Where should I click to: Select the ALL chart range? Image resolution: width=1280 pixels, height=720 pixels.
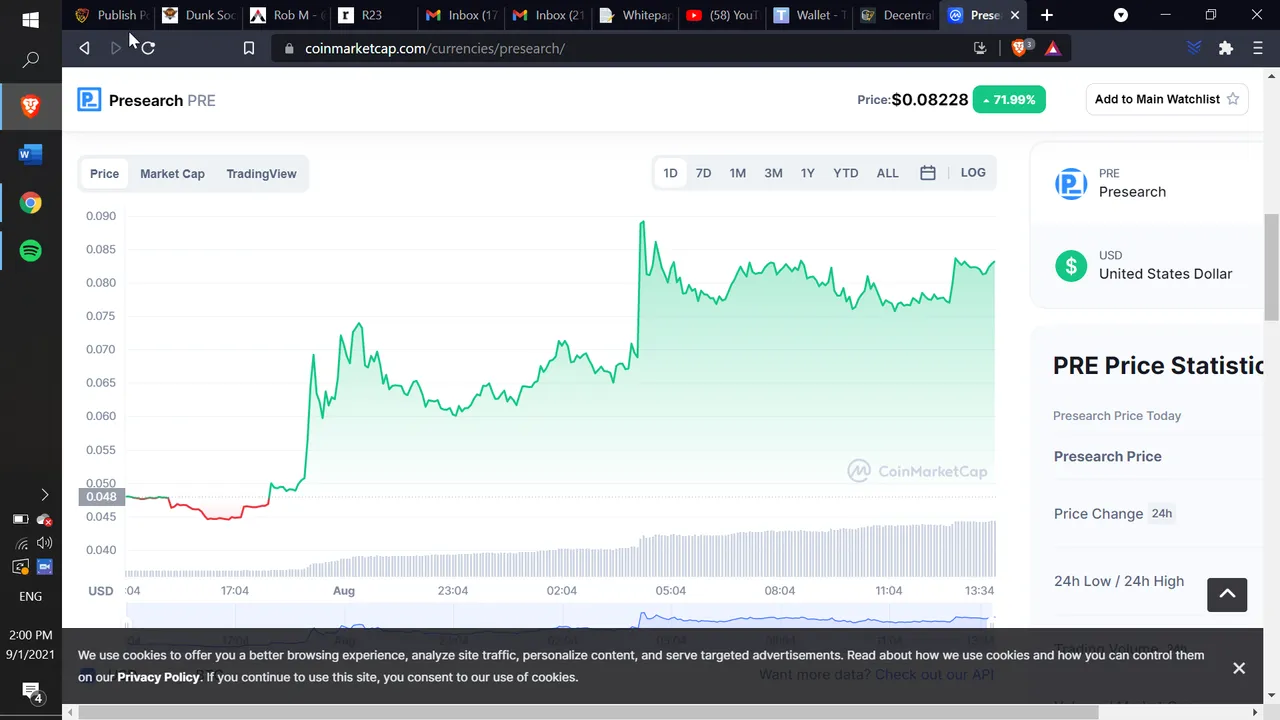click(888, 173)
